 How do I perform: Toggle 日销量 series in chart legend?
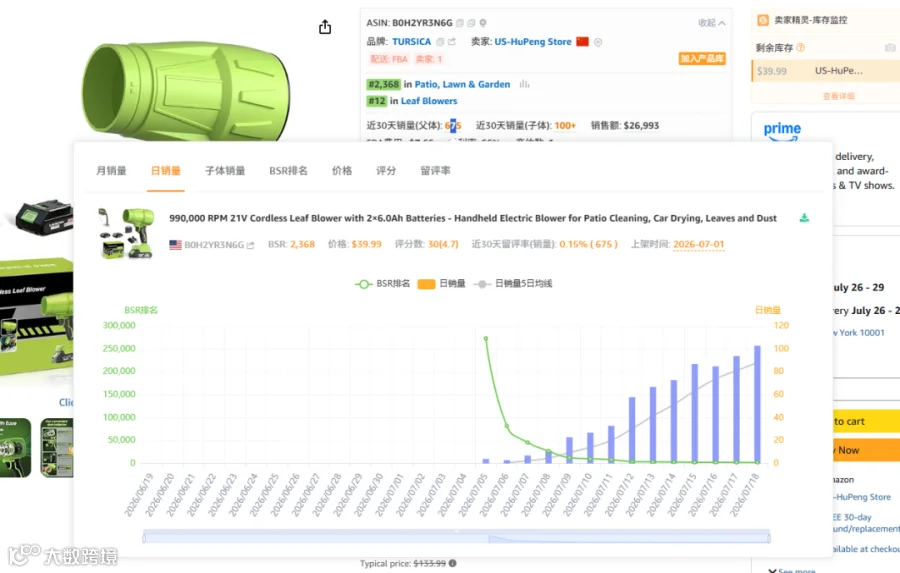(441, 284)
